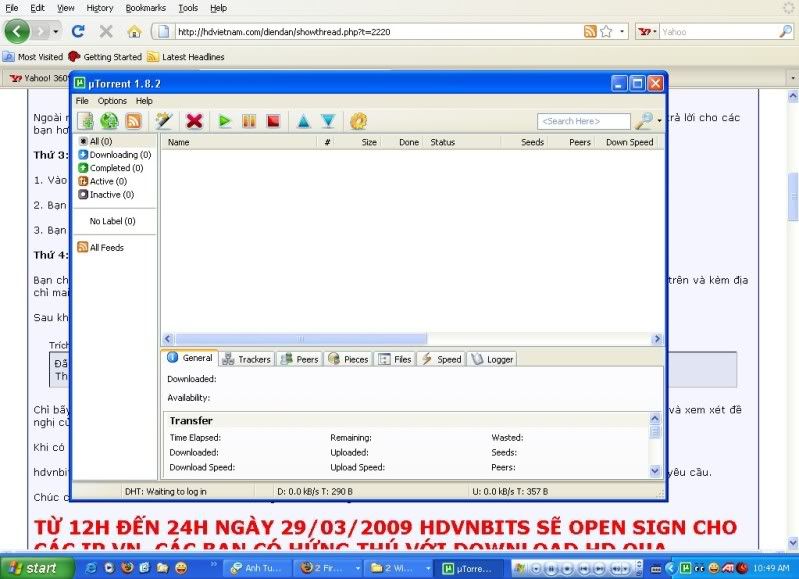Viewport: 799px width, 579px height.
Task: Click the Yahoo search box in Firefox
Action: 718,32
